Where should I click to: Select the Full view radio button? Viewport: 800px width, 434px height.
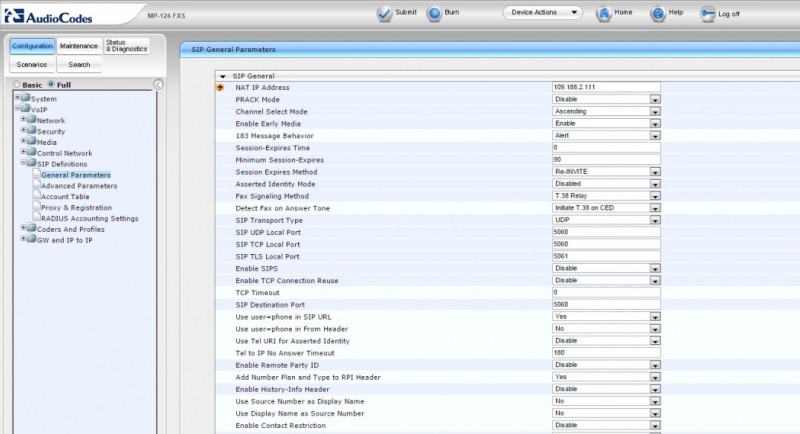[51, 84]
